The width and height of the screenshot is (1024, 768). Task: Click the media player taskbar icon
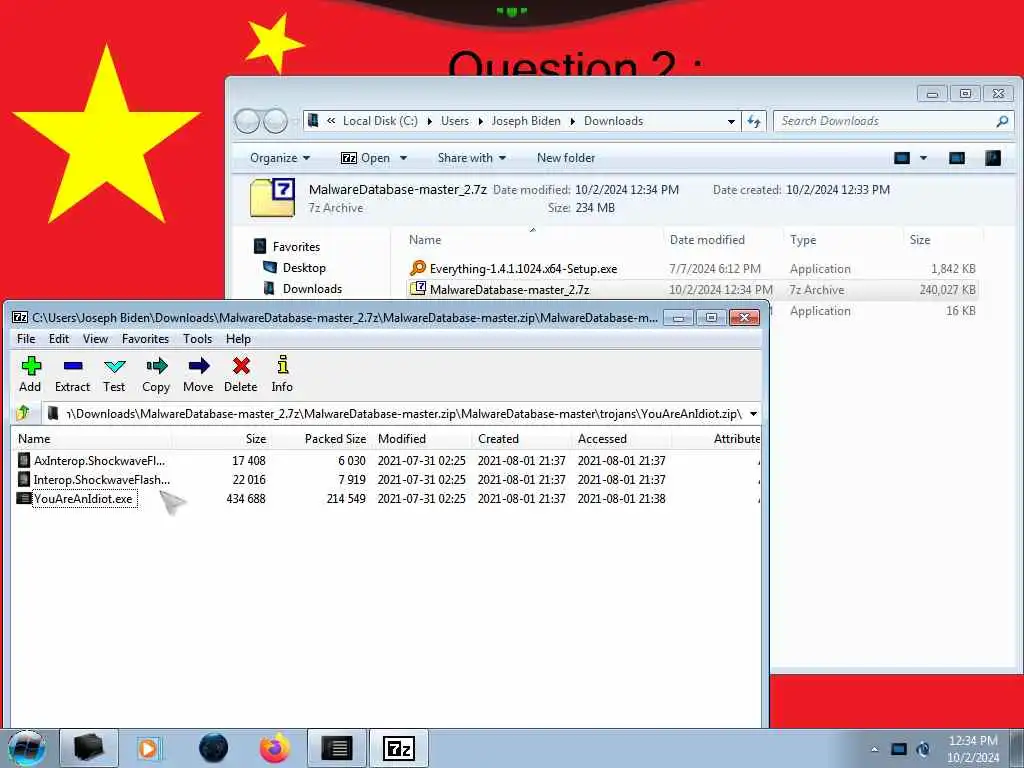pos(149,748)
